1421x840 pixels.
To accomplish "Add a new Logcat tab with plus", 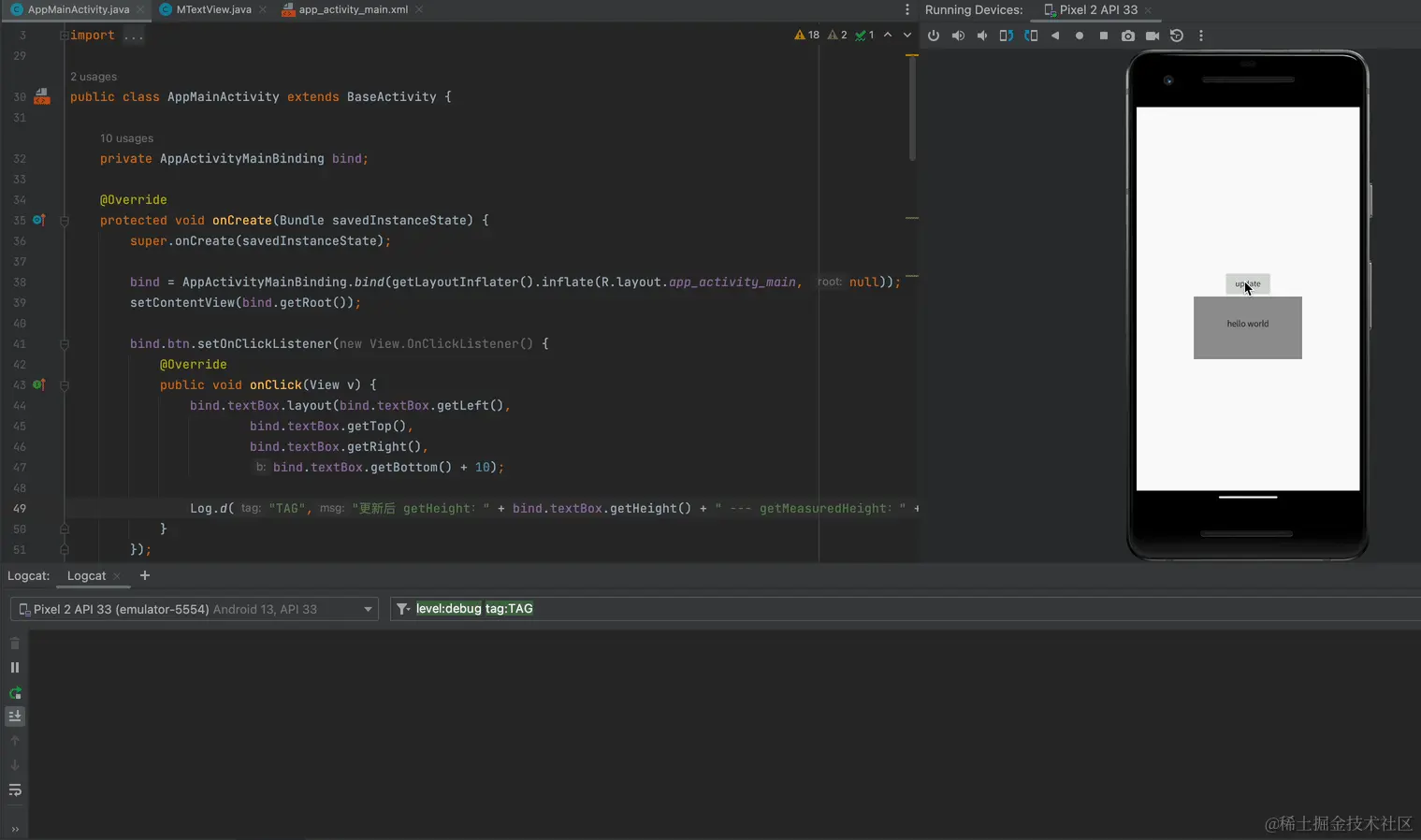I will [x=144, y=575].
